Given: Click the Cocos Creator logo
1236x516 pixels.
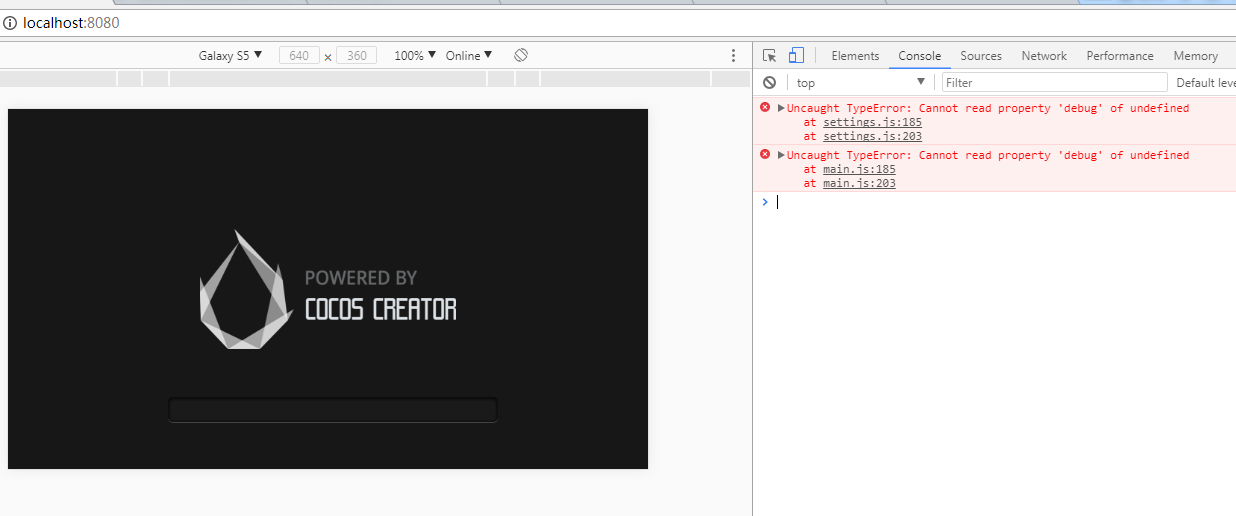Looking at the screenshot, I should pyautogui.click(x=247, y=290).
